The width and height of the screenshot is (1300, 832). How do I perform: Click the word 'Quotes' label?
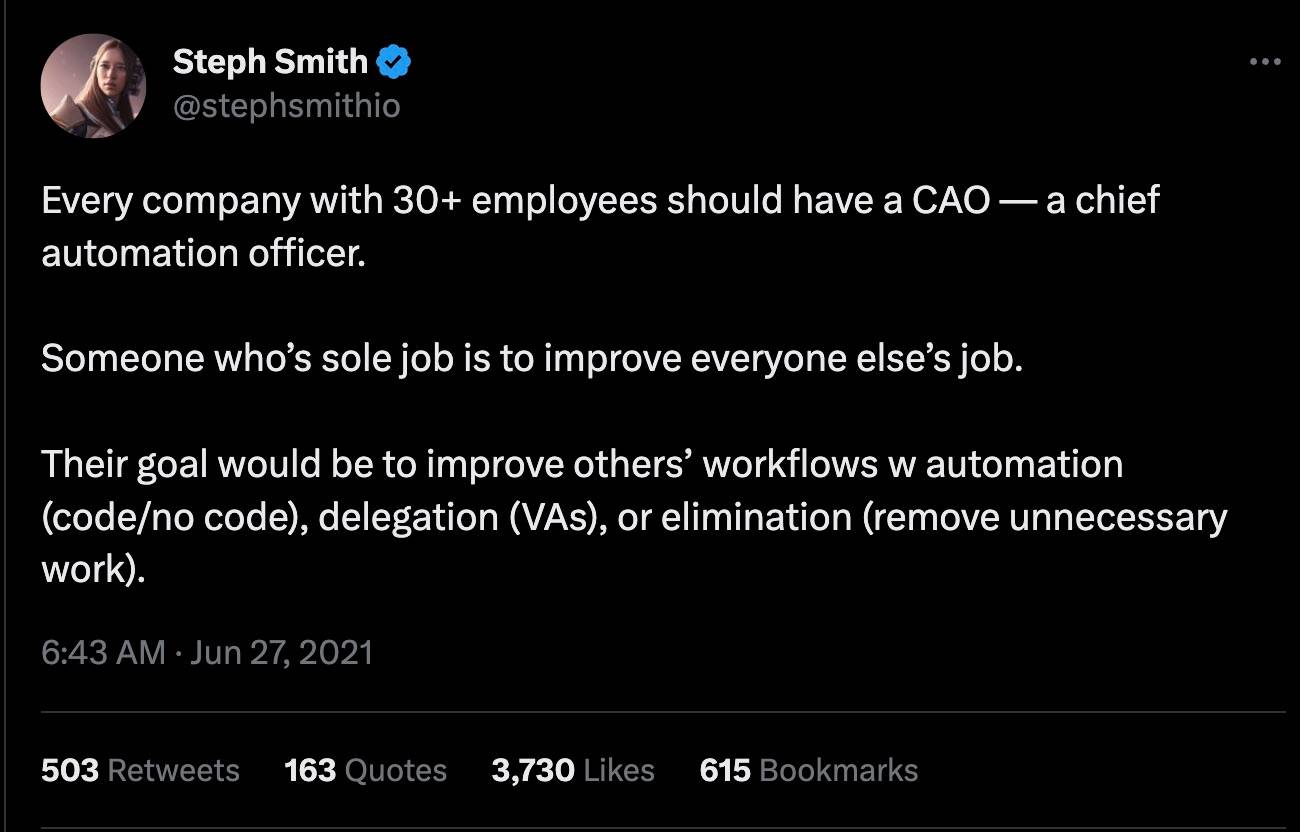click(x=395, y=770)
